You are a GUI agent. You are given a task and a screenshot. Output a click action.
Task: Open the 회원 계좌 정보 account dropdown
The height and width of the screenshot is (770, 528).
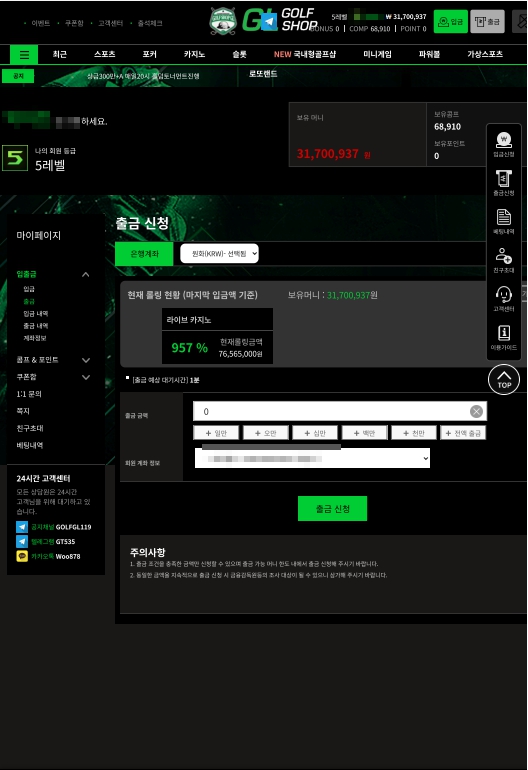[x=312, y=458]
